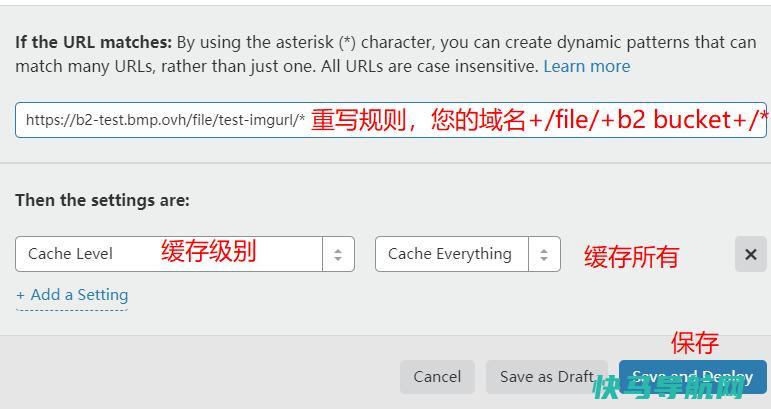Click the 快马导航网 watermark logo
Viewport: 771px width, 409px height.
pos(669,388)
